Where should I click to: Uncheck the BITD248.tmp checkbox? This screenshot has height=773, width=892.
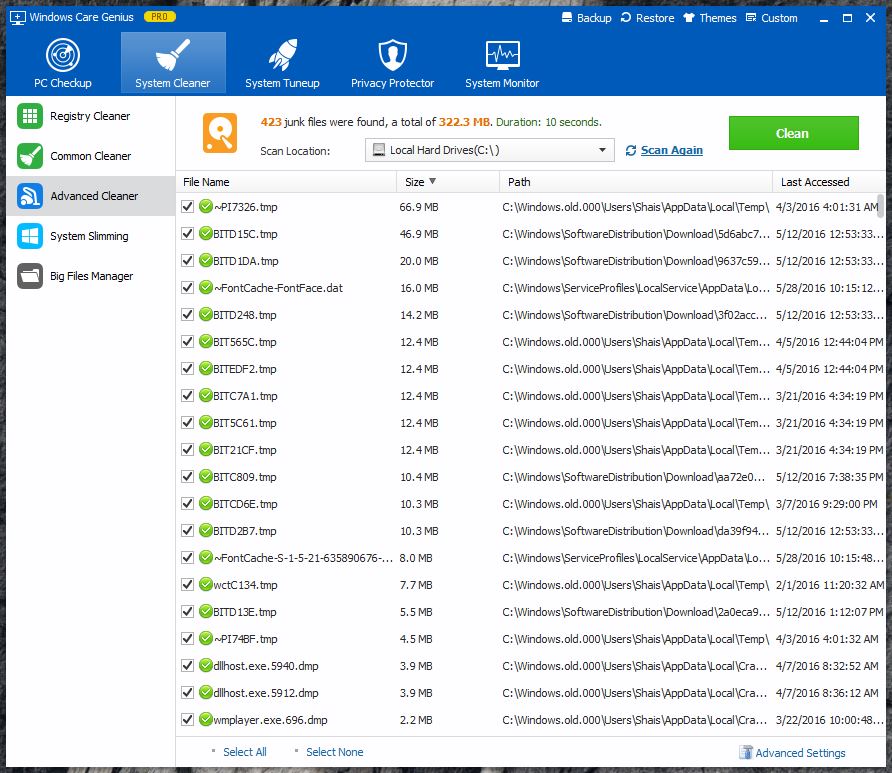click(x=187, y=315)
